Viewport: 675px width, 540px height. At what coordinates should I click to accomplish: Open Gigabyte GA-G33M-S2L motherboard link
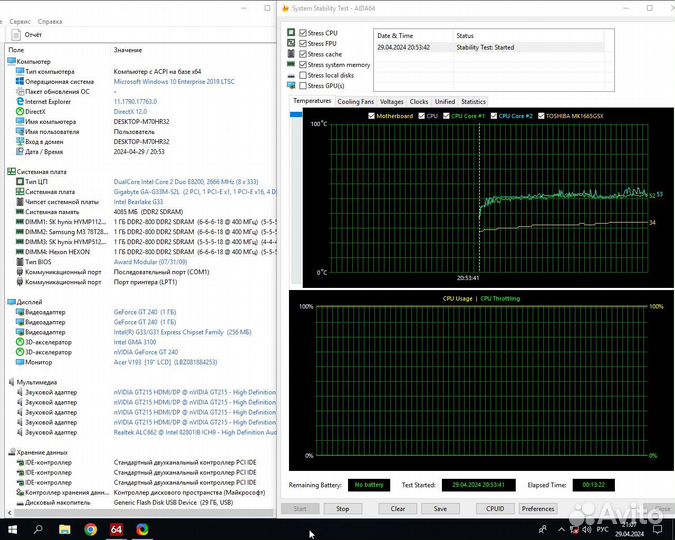[x=195, y=192]
